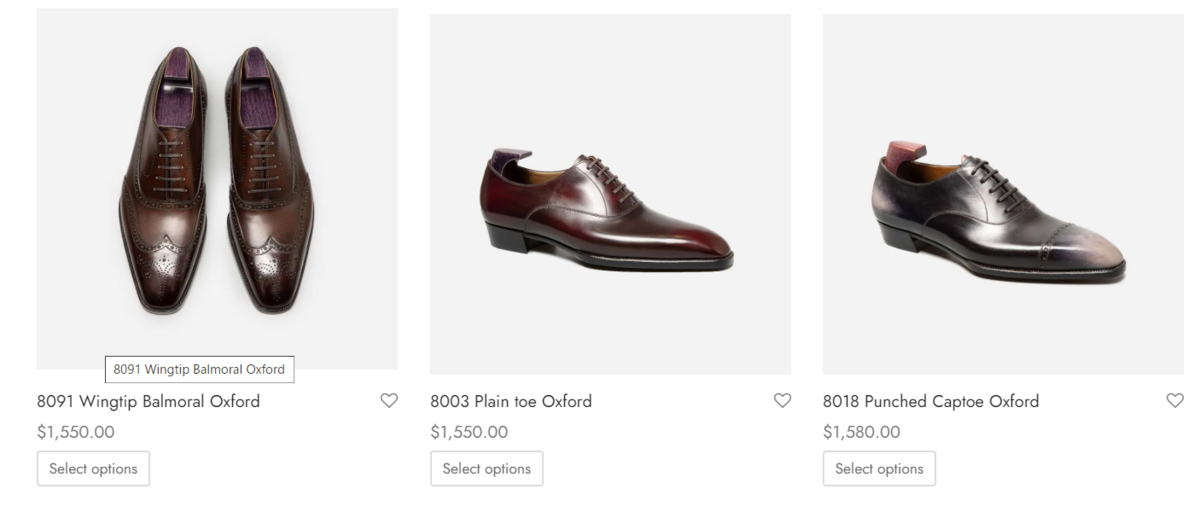Open the 8003 Plain toe Oxford title link
Screen dimensions: 1200x512
[511, 402]
